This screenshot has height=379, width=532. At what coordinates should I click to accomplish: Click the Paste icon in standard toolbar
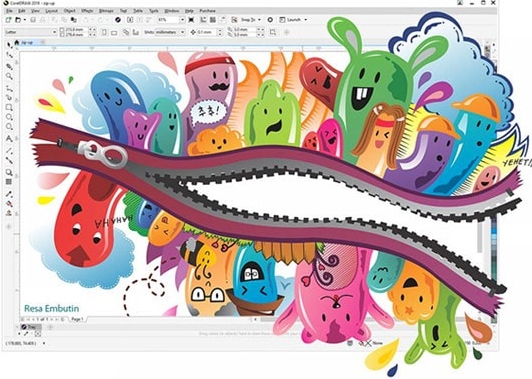click(73, 20)
